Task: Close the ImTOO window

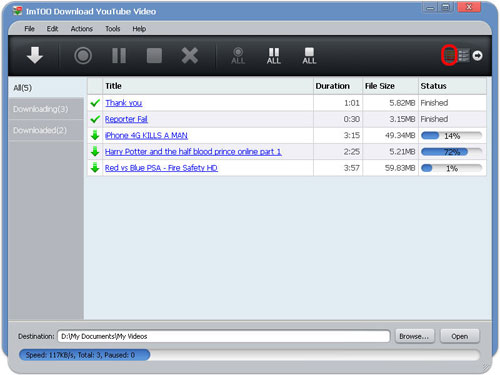Action: 469,7
